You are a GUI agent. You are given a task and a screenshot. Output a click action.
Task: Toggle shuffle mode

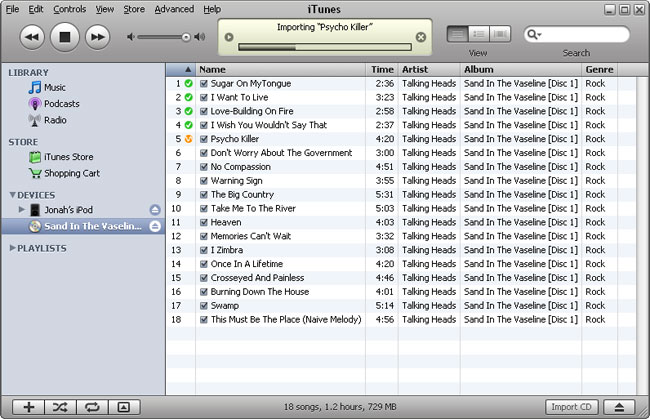tap(61, 407)
